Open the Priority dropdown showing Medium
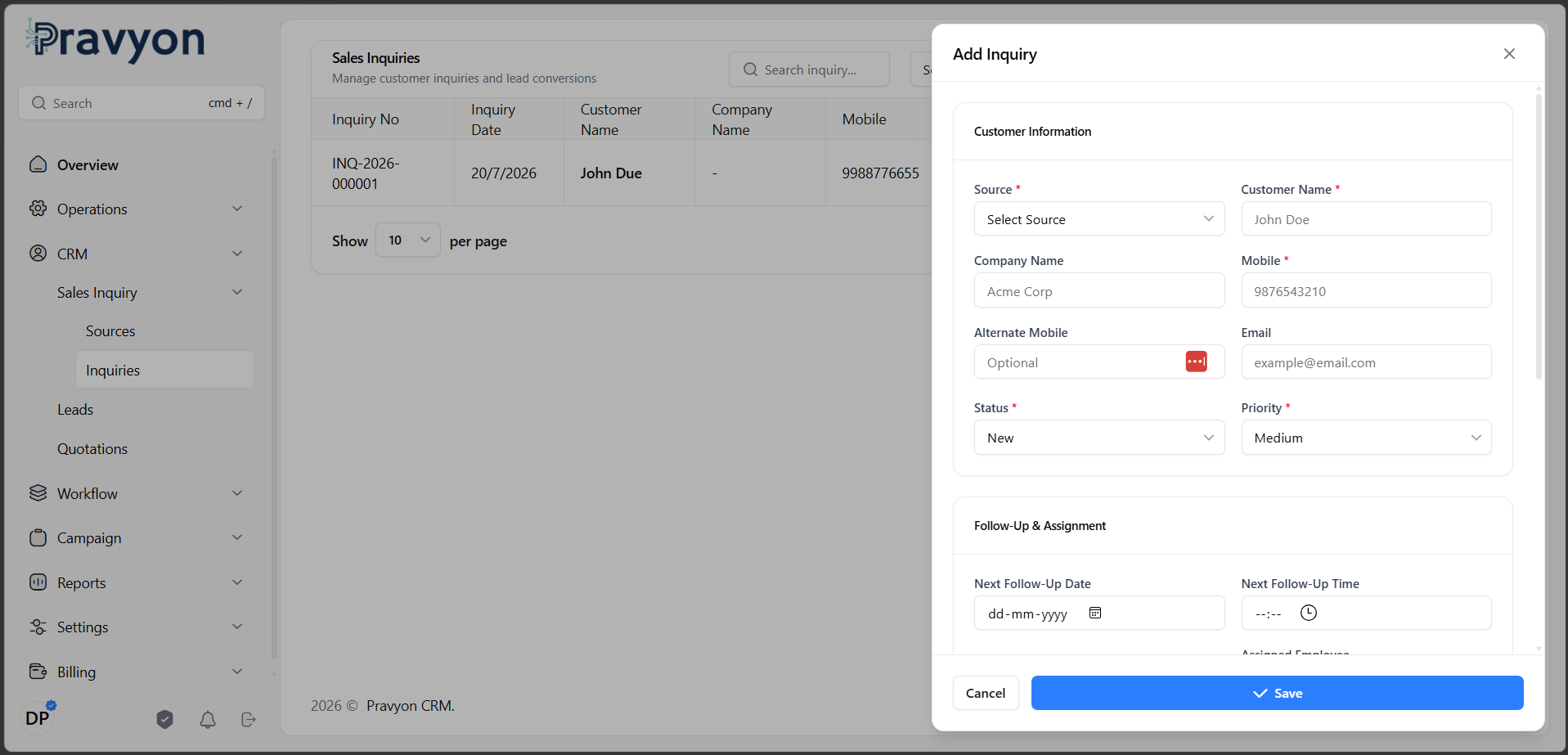 [x=1366, y=438]
